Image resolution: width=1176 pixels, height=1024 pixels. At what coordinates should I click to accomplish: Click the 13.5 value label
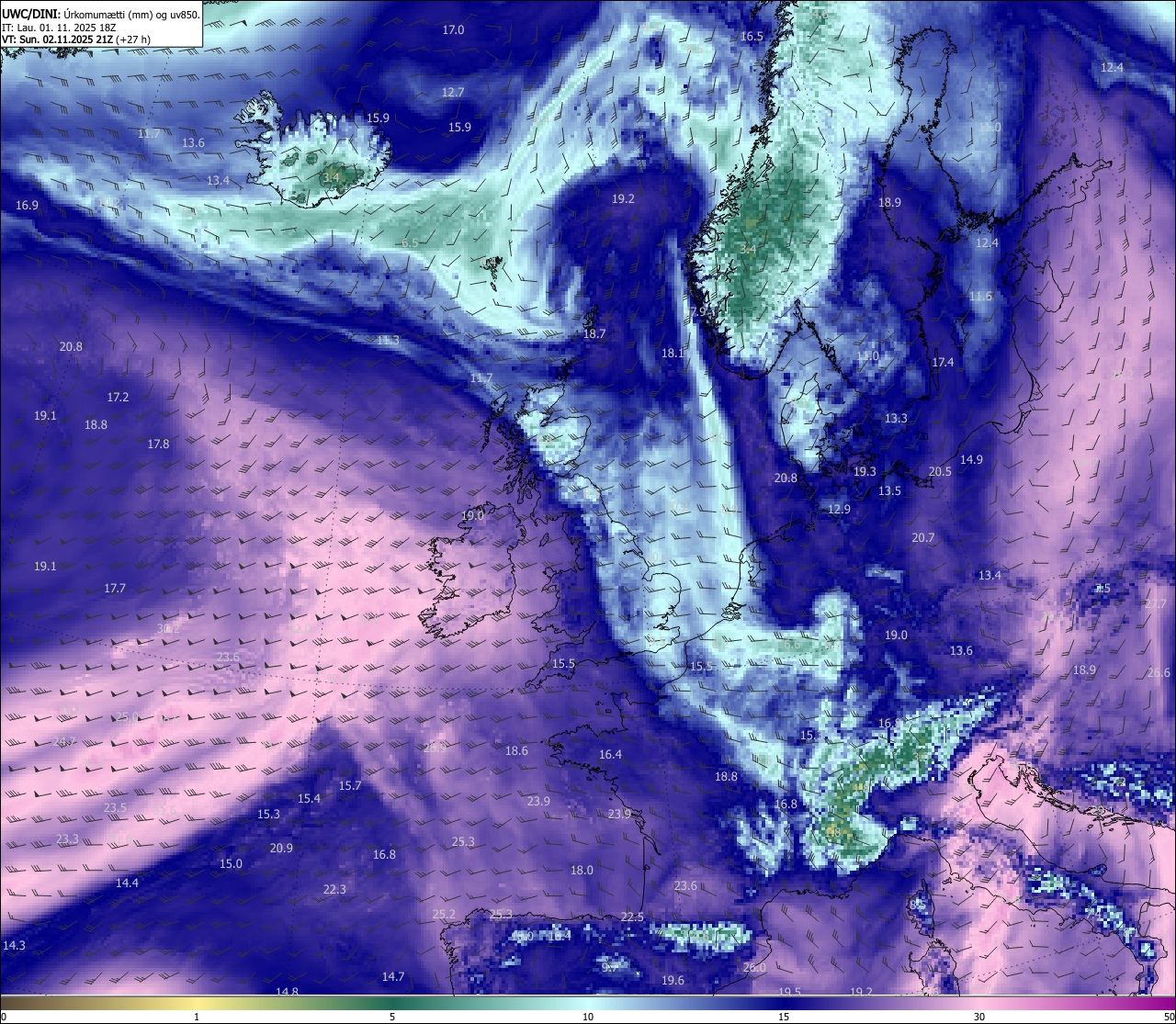point(889,492)
